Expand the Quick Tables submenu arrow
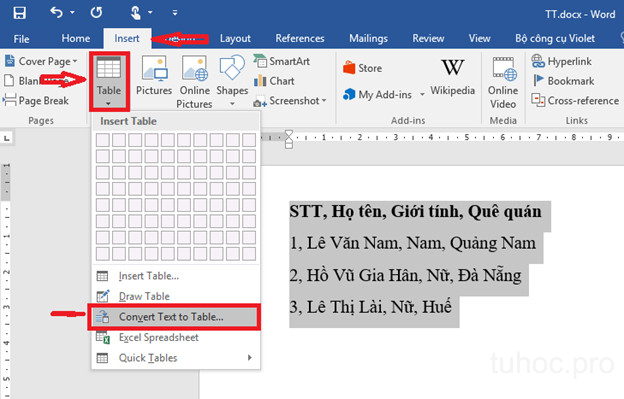This screenshot has height=399, width=624. 250,358
